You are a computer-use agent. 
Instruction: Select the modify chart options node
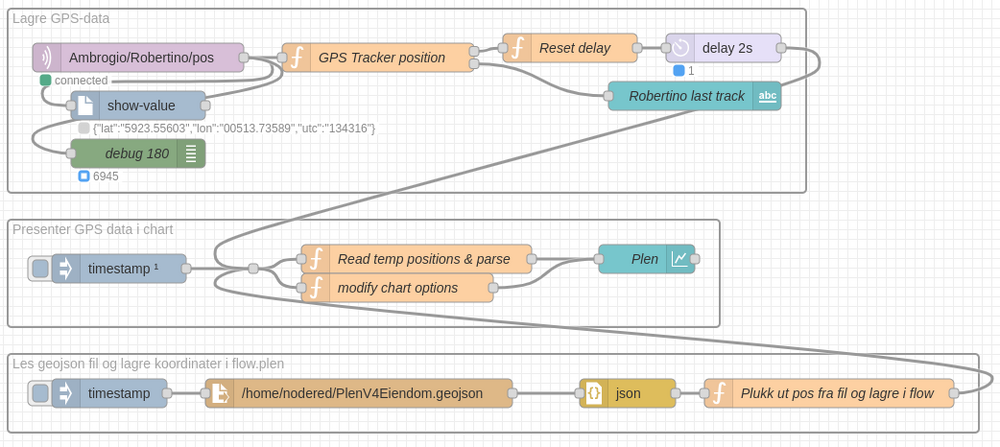[397, 288]
